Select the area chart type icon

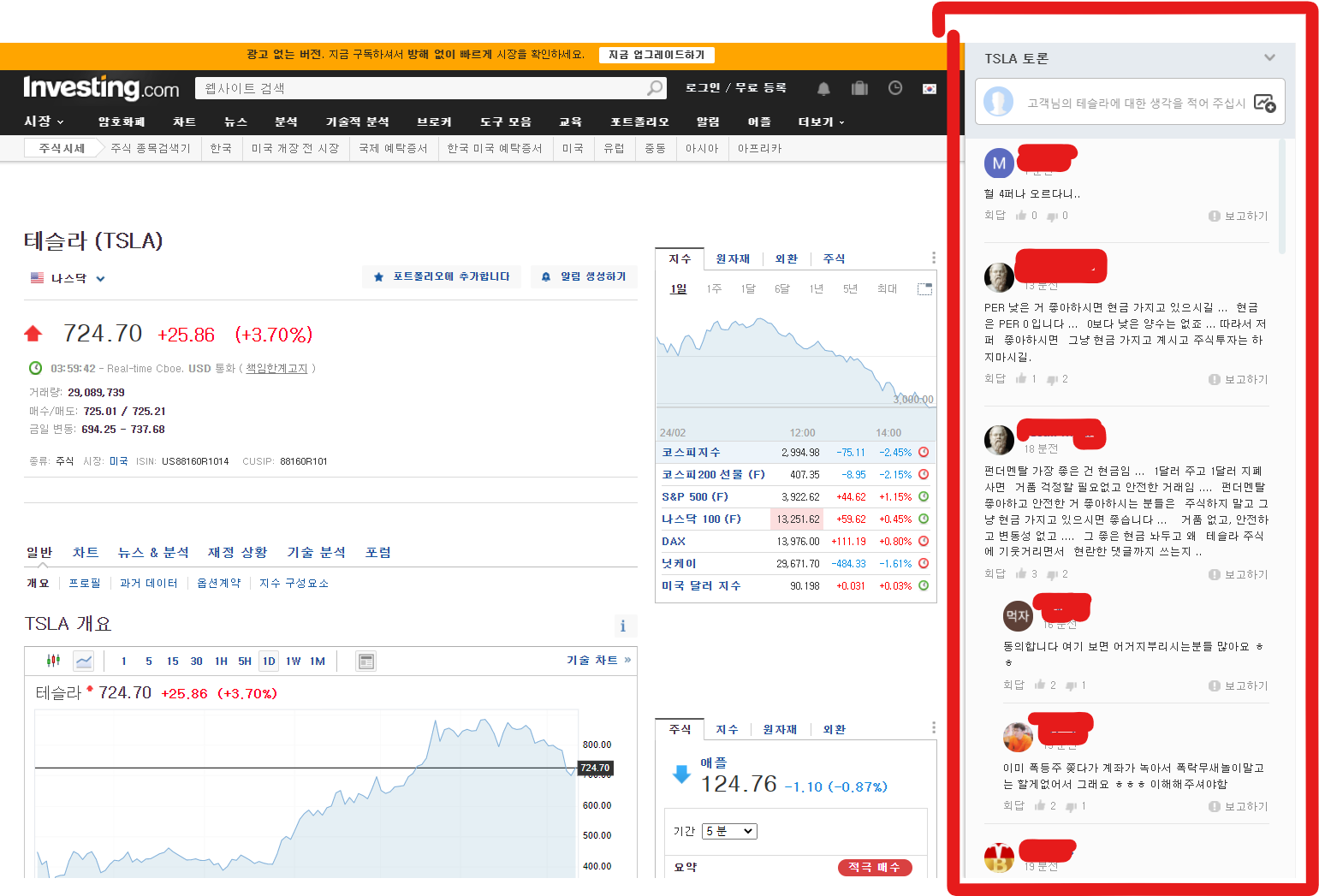click(x=83, y=661)
